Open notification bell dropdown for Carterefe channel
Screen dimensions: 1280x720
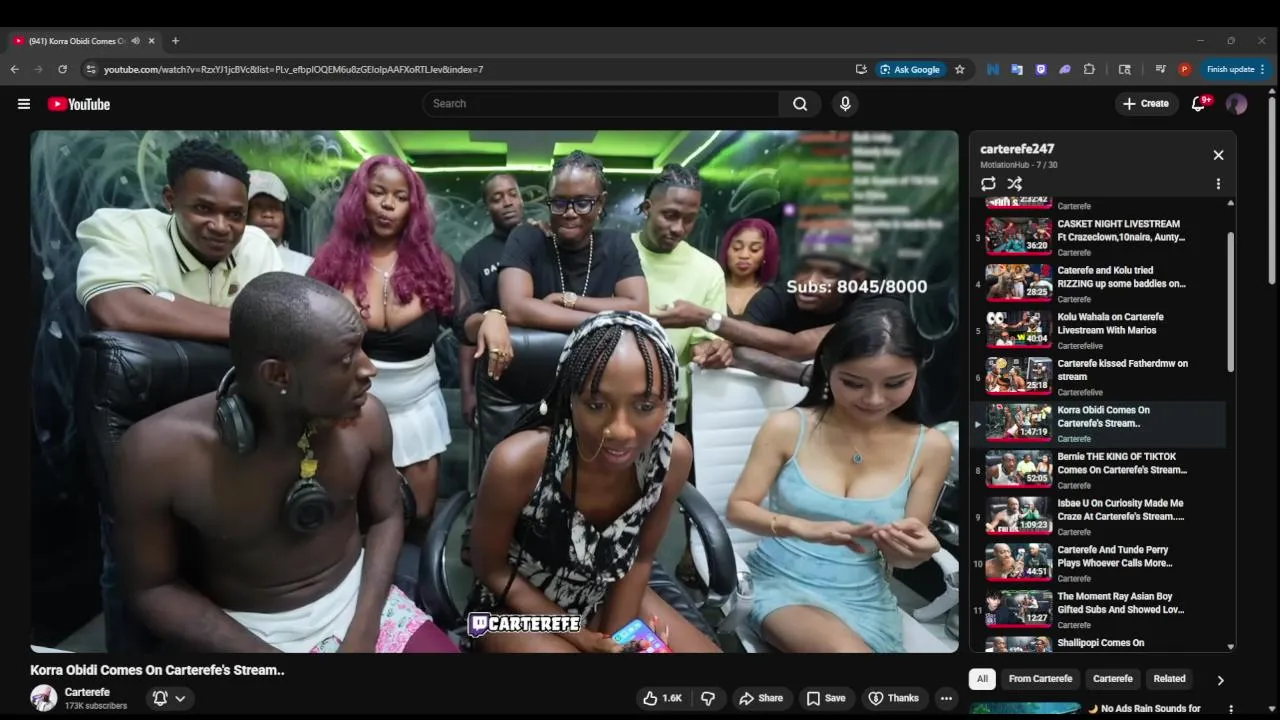click(x=168, y=698)
